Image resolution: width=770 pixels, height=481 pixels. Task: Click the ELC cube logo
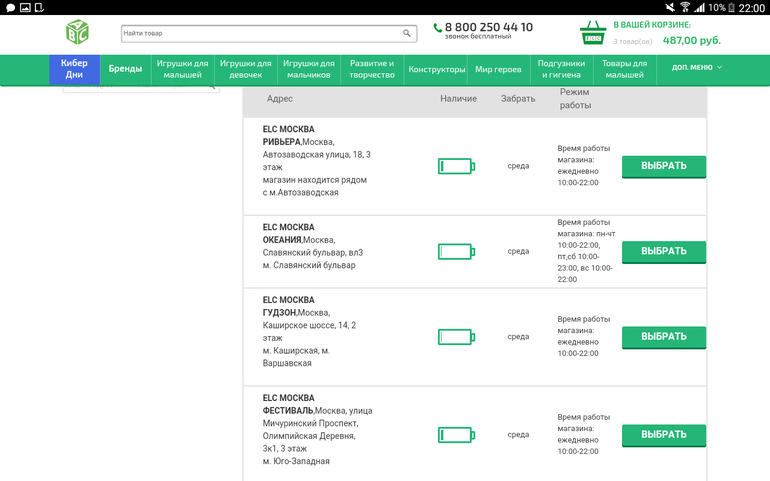(77, 33)
